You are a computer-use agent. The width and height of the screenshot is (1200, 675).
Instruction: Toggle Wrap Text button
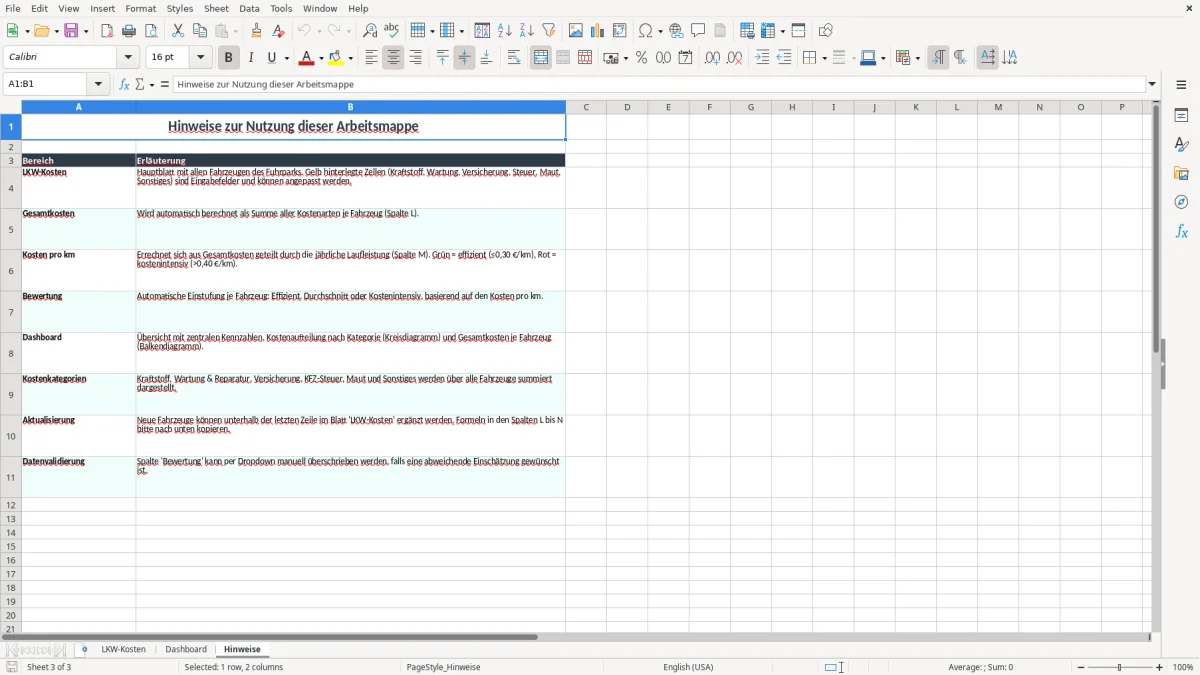click(513, 58)
